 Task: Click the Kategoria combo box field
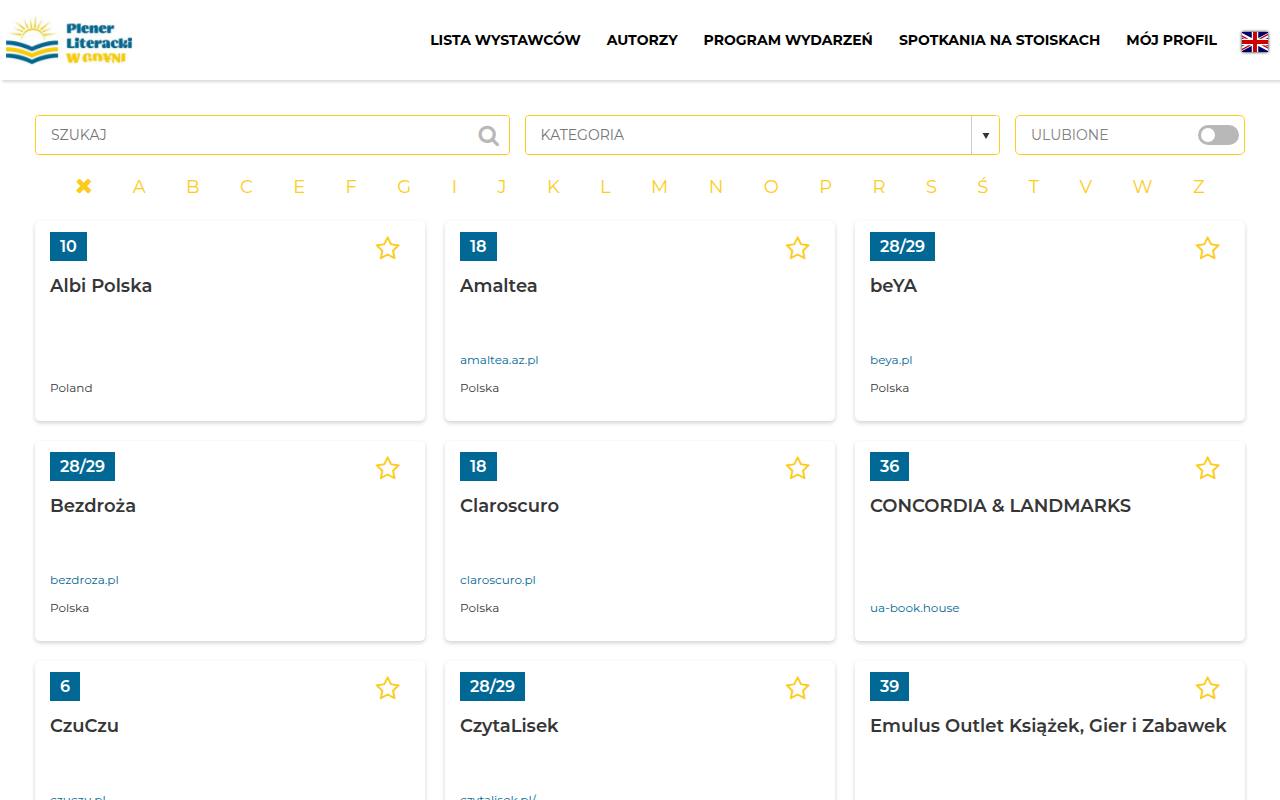762,135
